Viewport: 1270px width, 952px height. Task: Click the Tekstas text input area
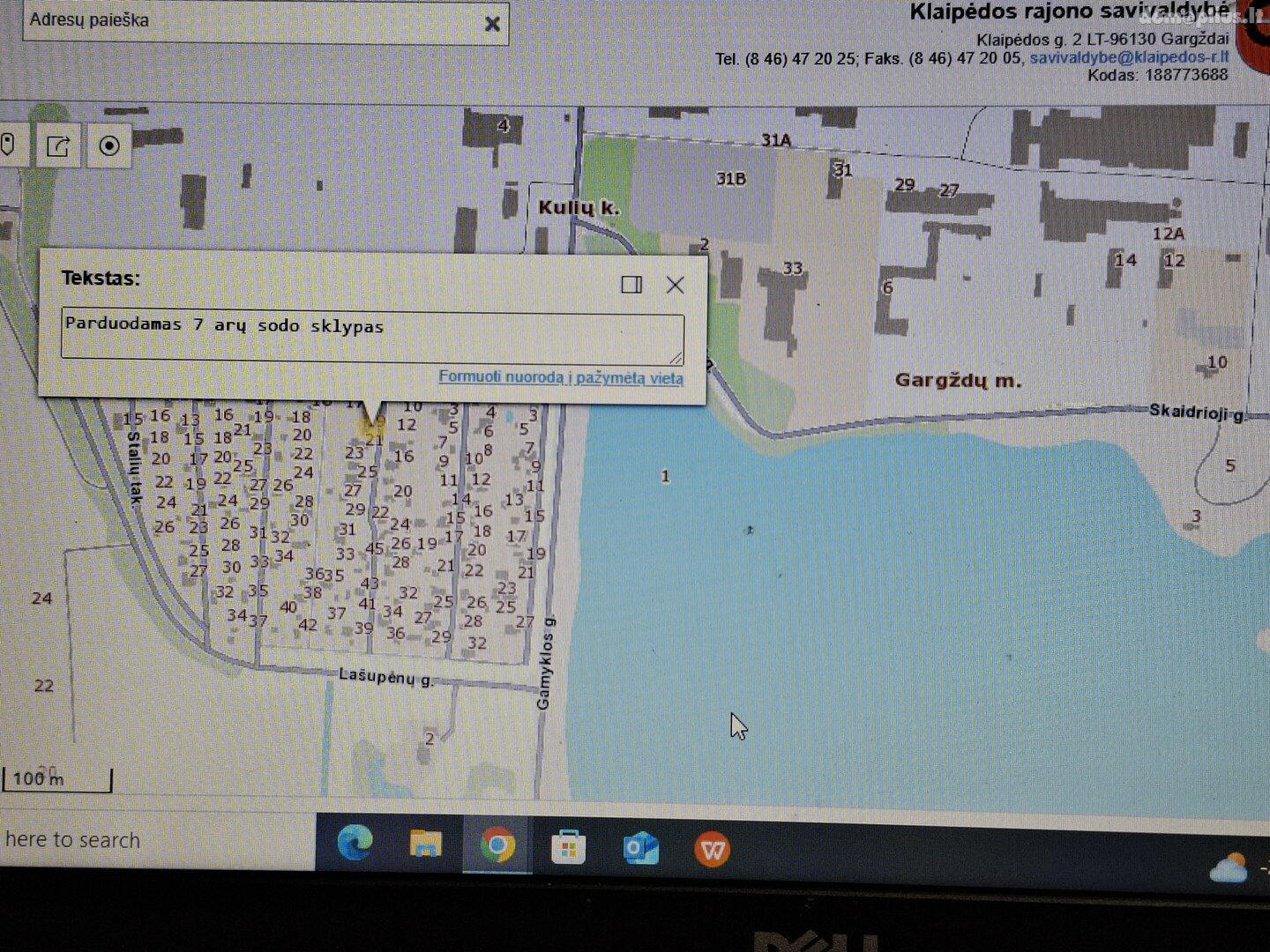coord(372,335)
